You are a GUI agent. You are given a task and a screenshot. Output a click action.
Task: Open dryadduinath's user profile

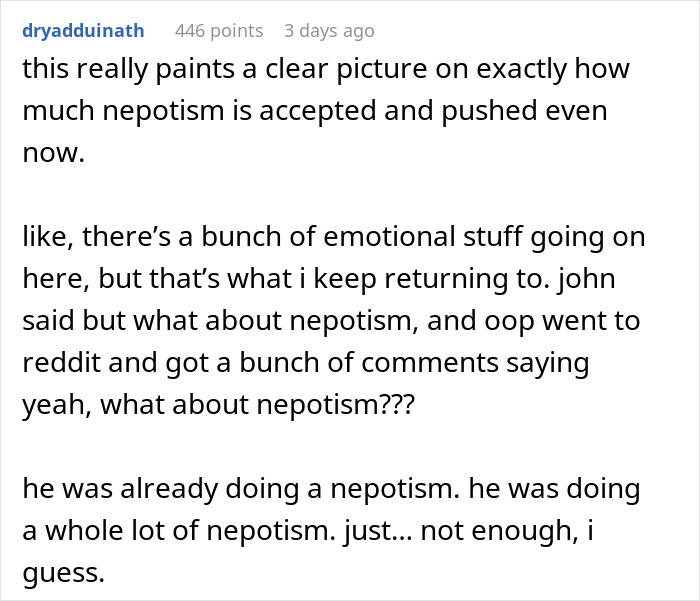pyautogui.click(x=83, y=31)
